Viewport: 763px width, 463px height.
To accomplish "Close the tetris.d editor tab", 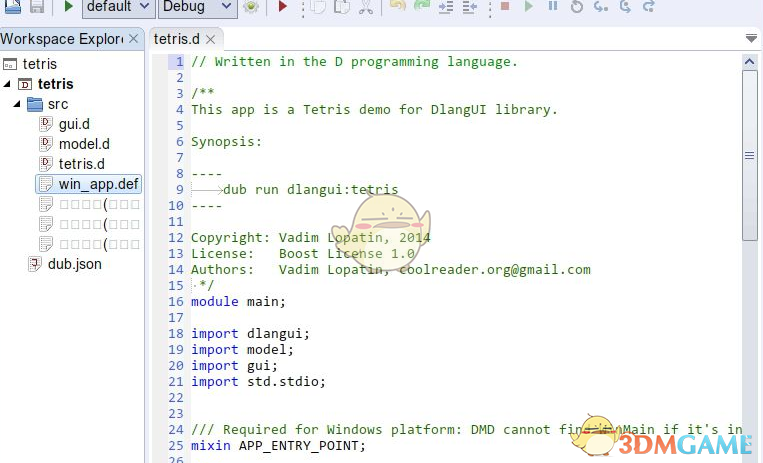I will point(210,39).
